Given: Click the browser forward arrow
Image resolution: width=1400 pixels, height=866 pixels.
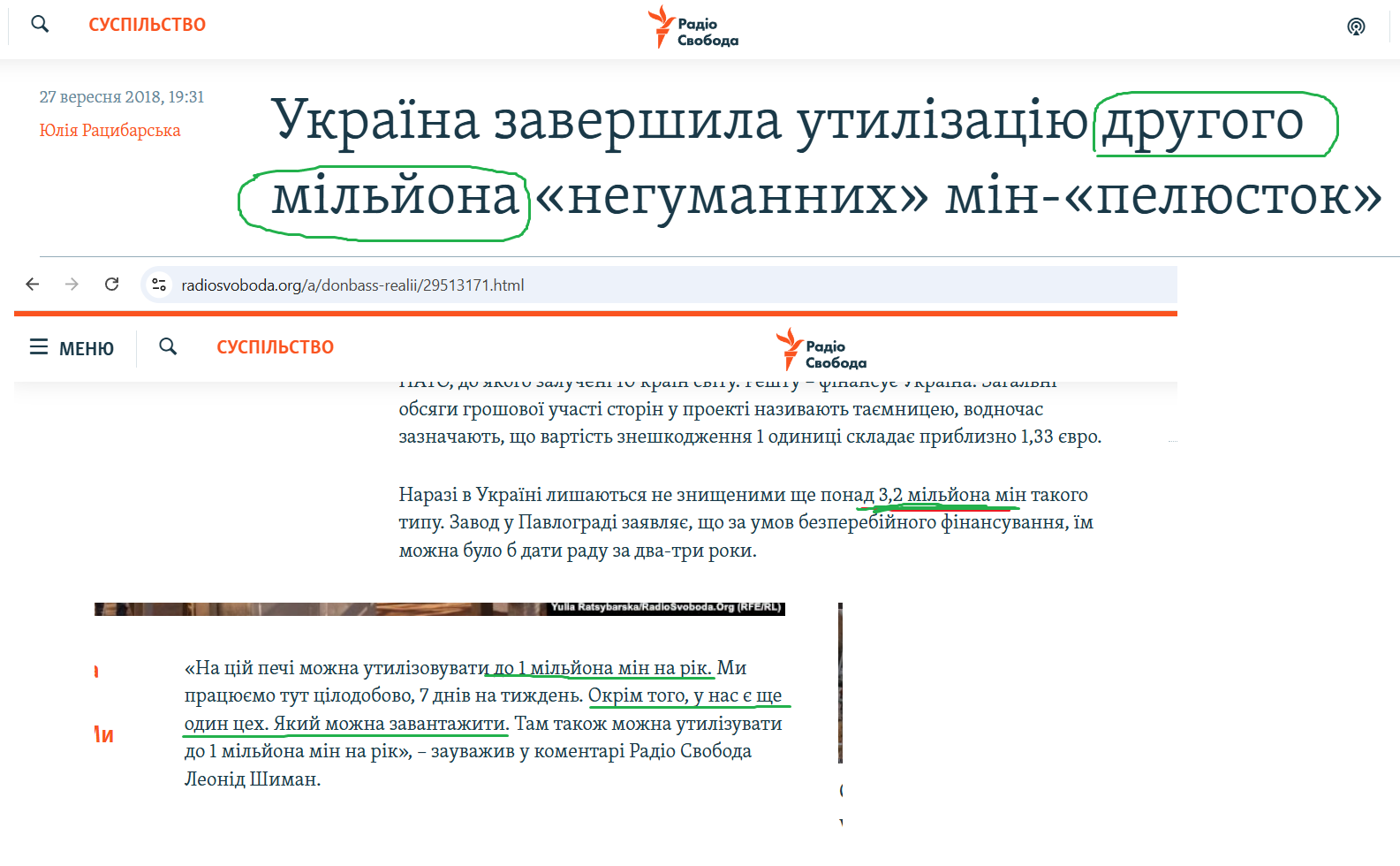Looking at the screenshot, I should click(x=72, y=284).
